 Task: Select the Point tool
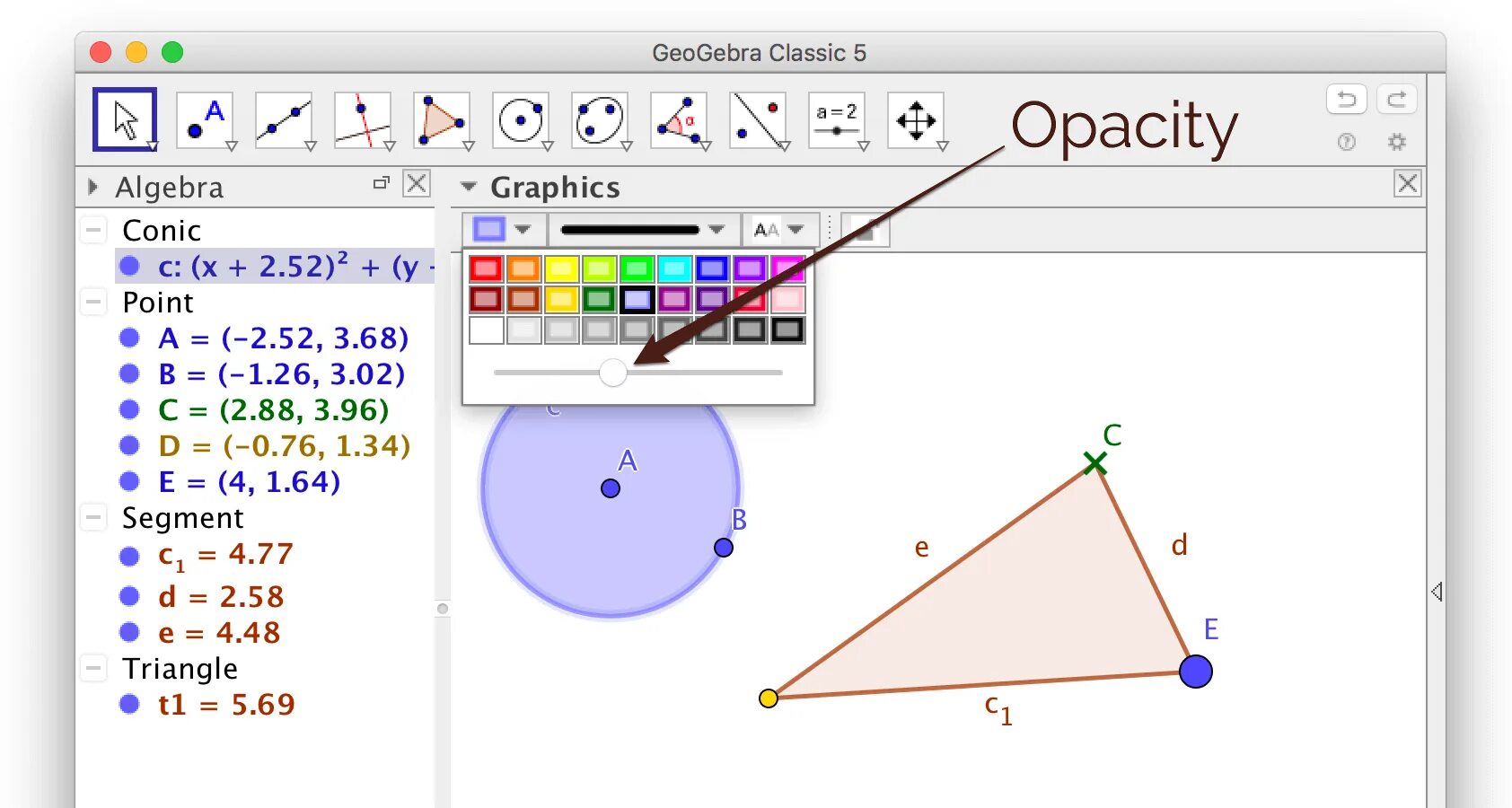pos(204,119)
